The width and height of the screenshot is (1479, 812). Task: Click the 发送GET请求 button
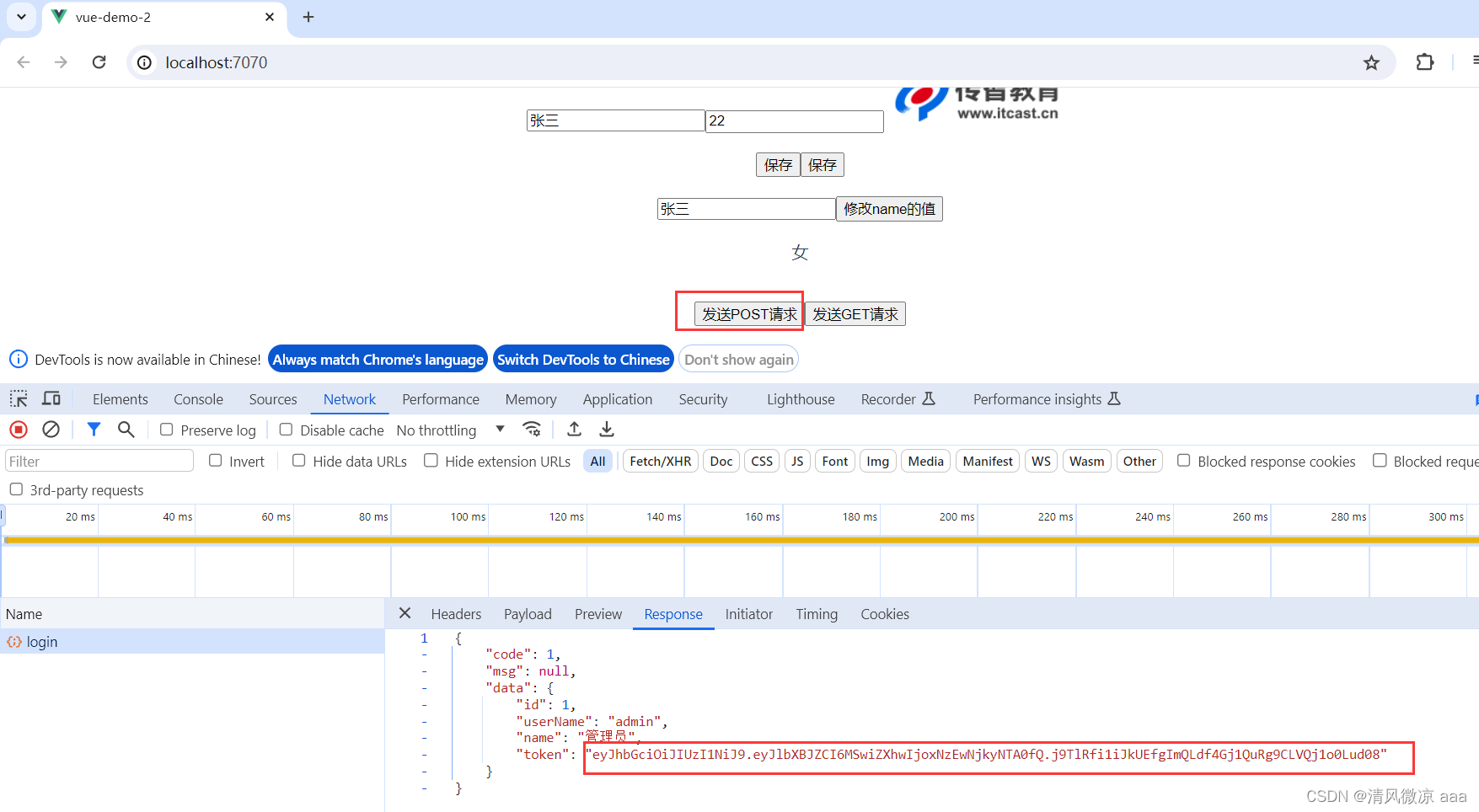[855, 314]
